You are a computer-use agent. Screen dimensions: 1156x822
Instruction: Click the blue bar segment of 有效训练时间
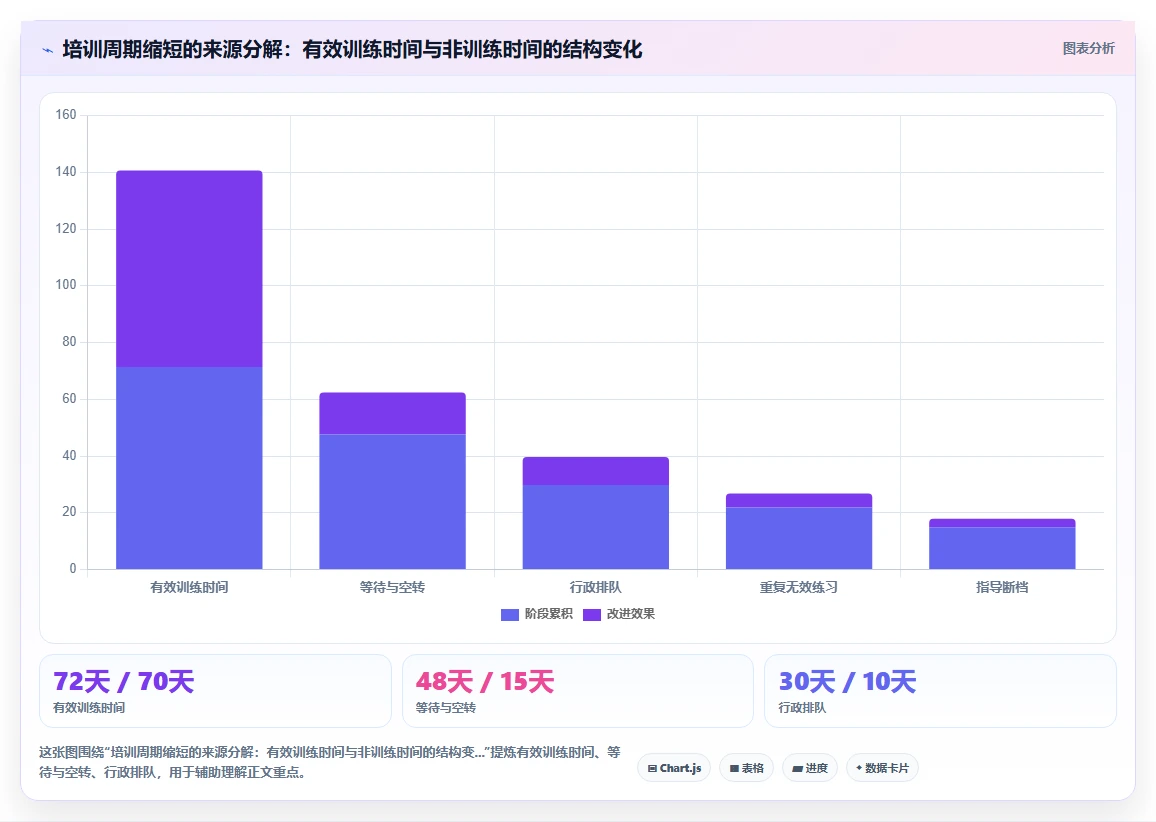click(x=189, y=467)
